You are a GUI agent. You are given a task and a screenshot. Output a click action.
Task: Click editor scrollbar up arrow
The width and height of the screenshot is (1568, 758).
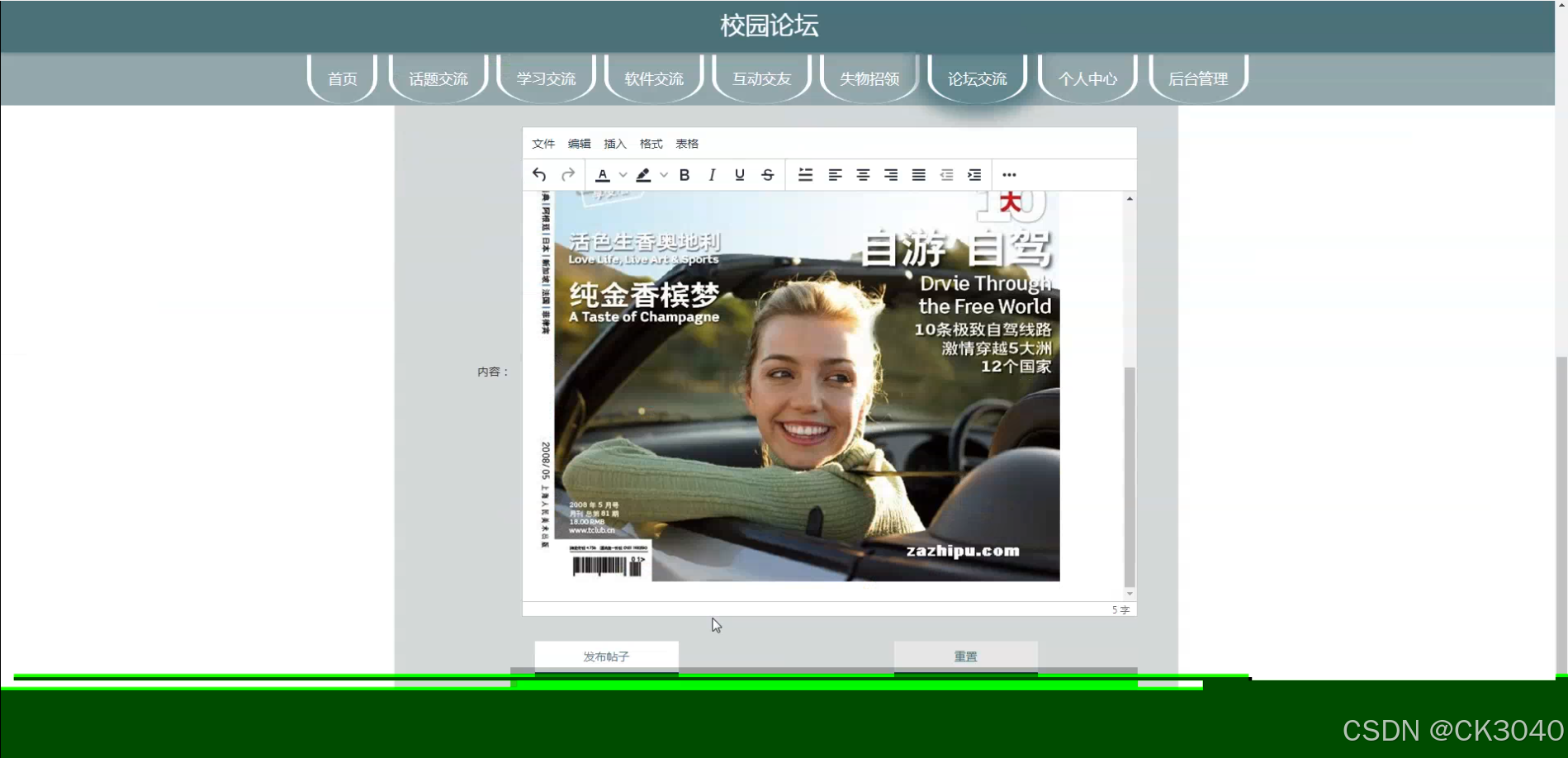(1130, 198)
